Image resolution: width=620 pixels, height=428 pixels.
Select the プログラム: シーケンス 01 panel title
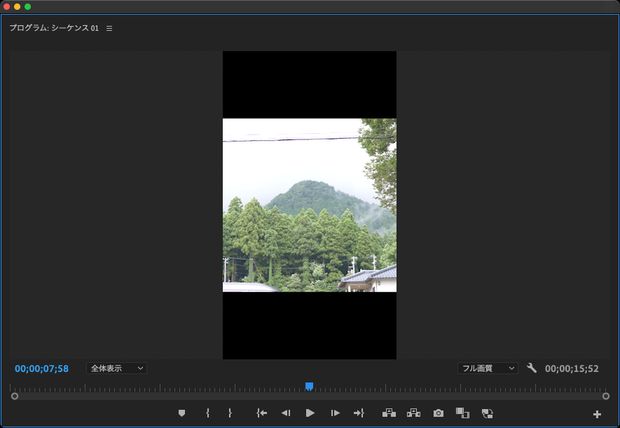tap(54, 28)
